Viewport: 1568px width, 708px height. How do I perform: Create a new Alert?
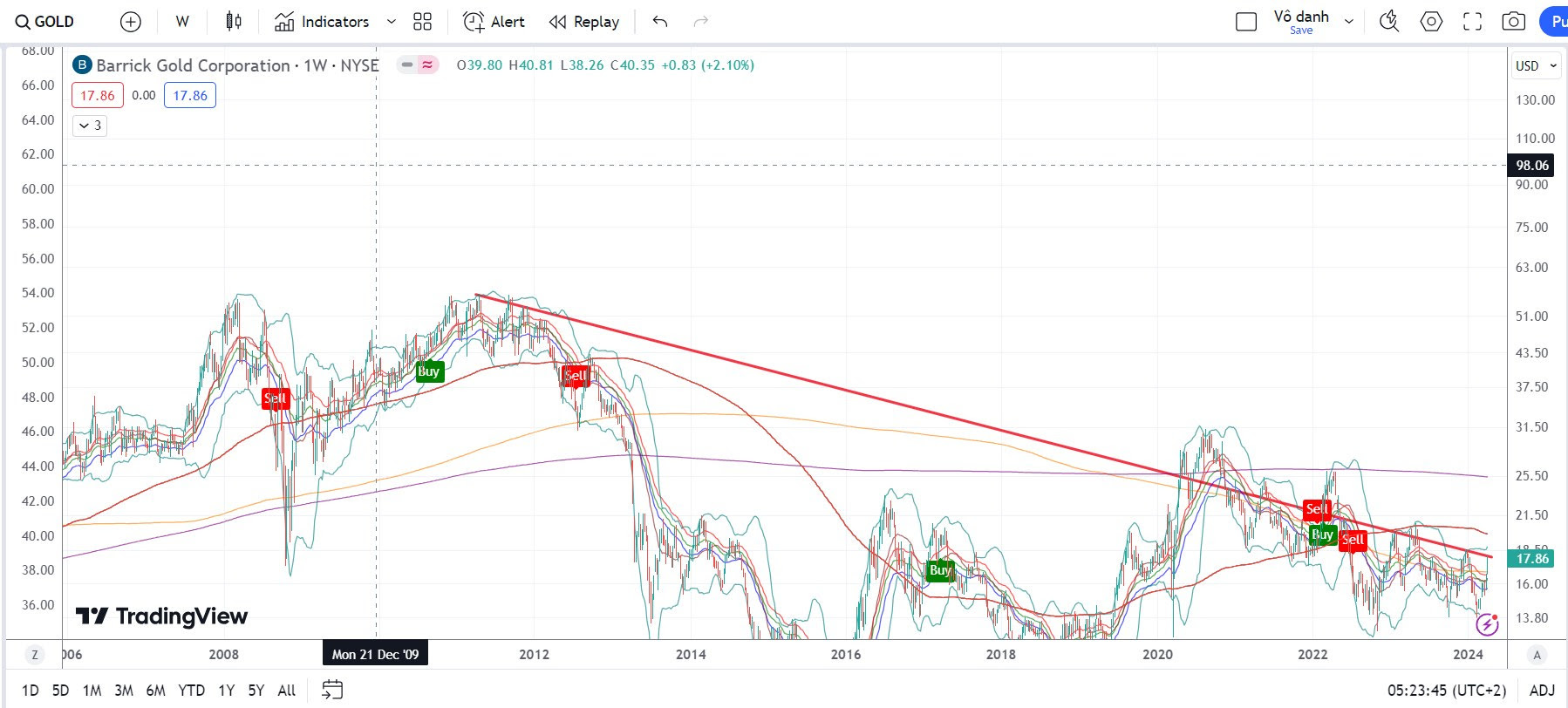coord(494,22)
